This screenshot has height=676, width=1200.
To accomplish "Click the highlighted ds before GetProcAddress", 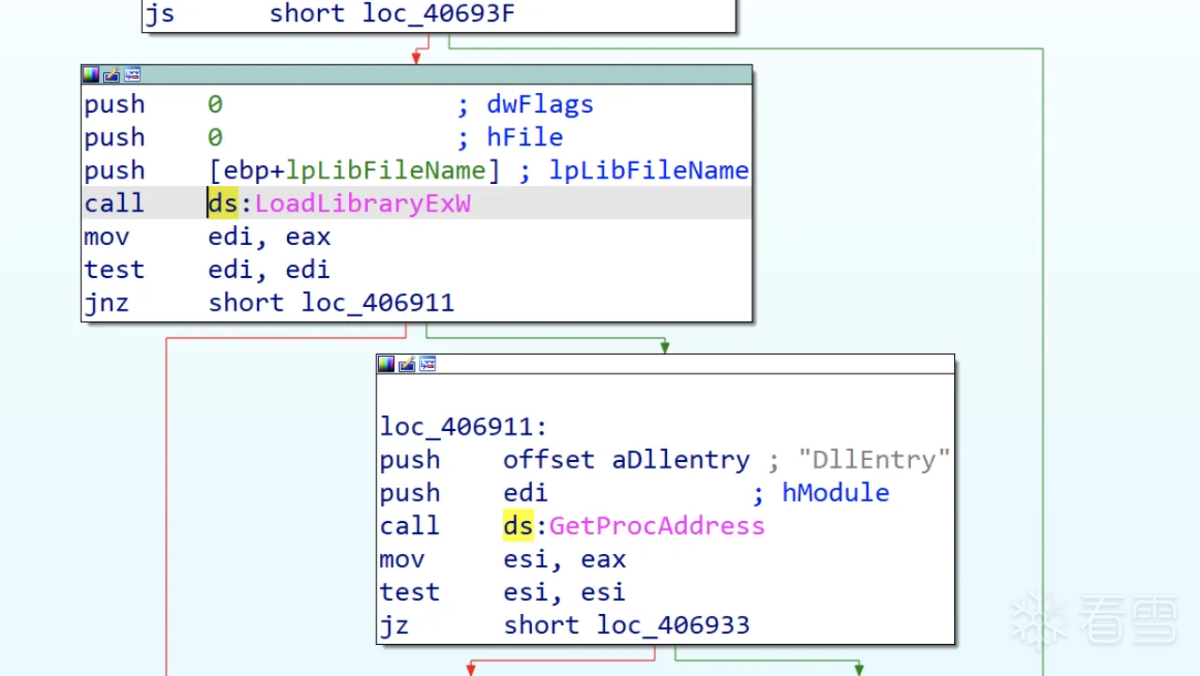I will [x=518, y=526].
